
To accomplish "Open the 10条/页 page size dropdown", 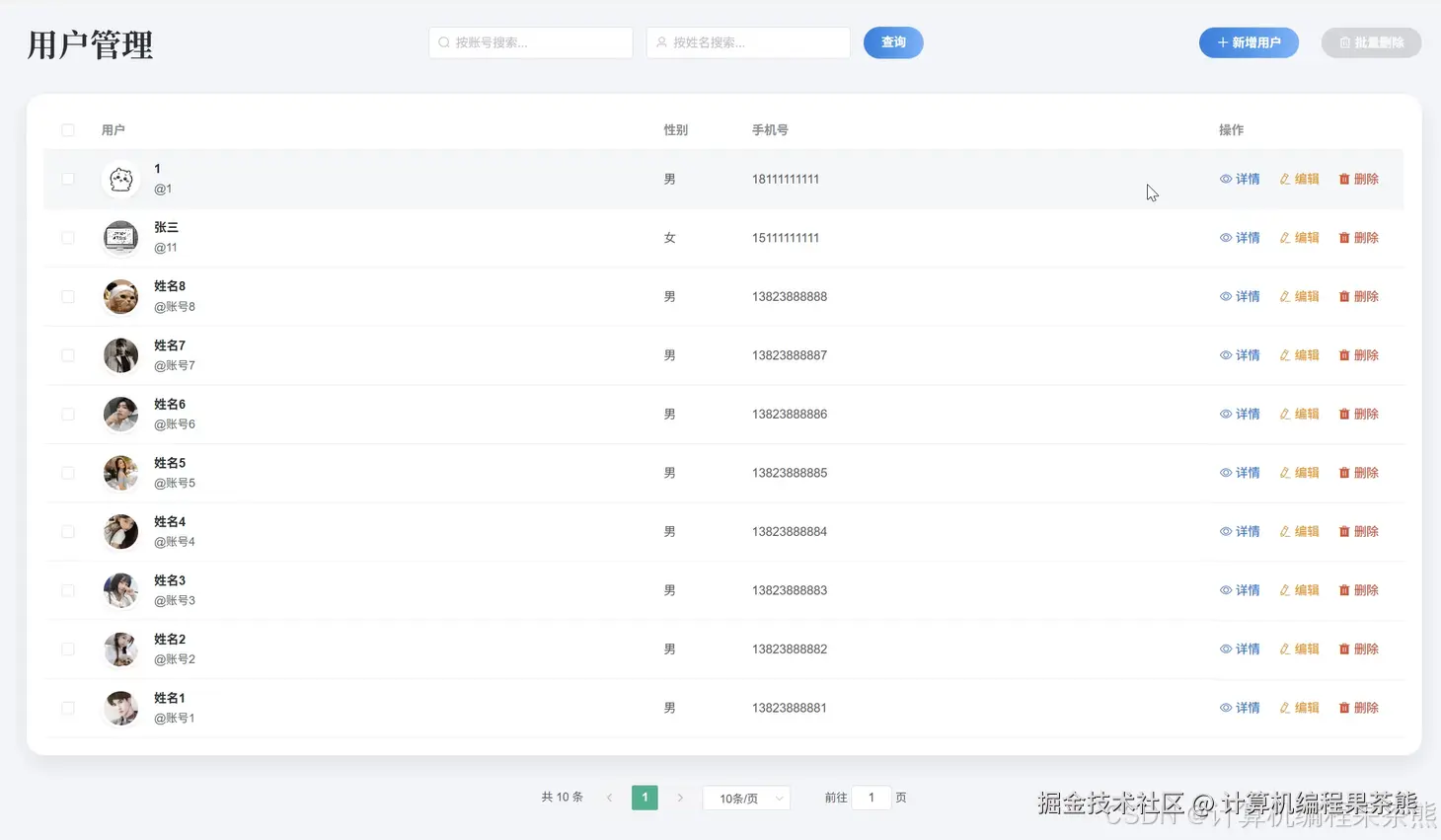I will (x=746, y=798).
